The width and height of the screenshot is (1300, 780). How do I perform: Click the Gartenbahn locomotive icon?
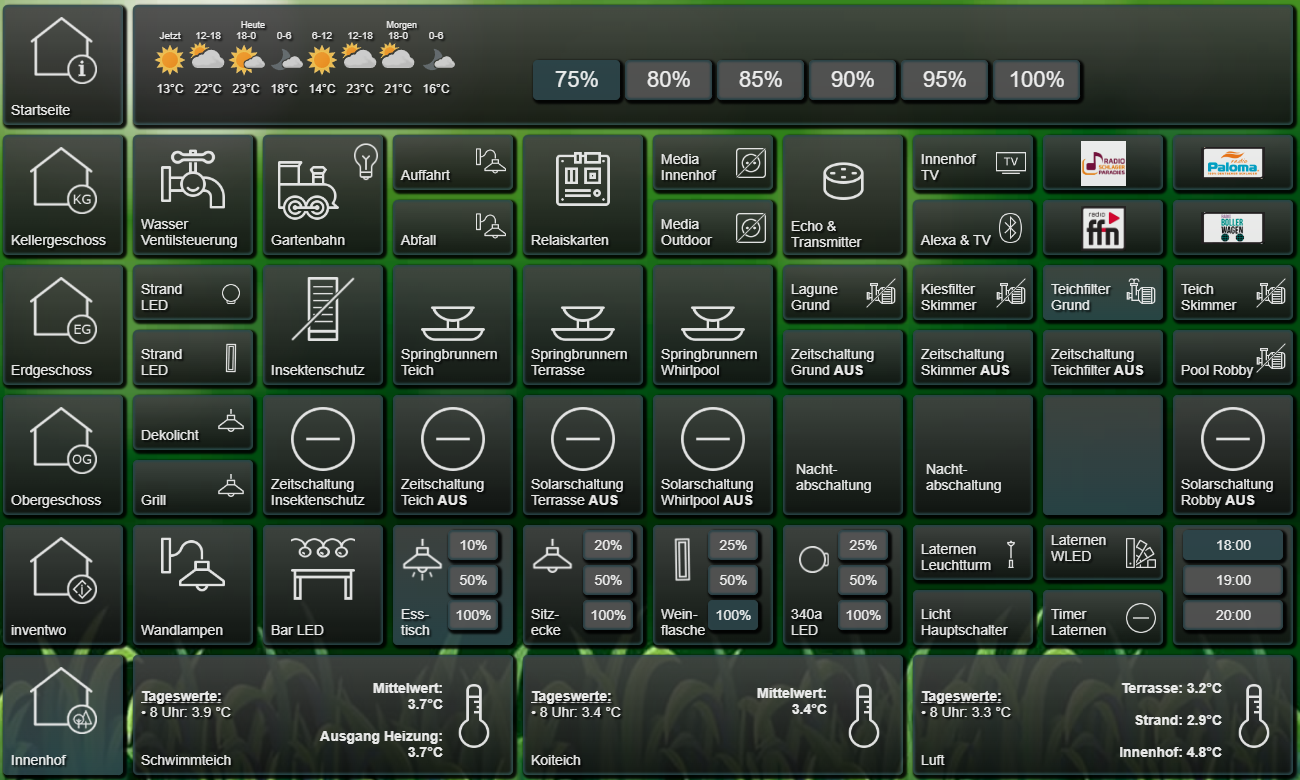(x=308, y=190)
